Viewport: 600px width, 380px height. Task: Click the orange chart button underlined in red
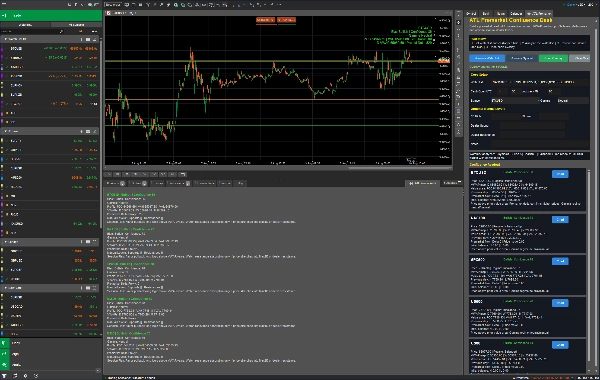pyautogui.click(x=266, y=20)
